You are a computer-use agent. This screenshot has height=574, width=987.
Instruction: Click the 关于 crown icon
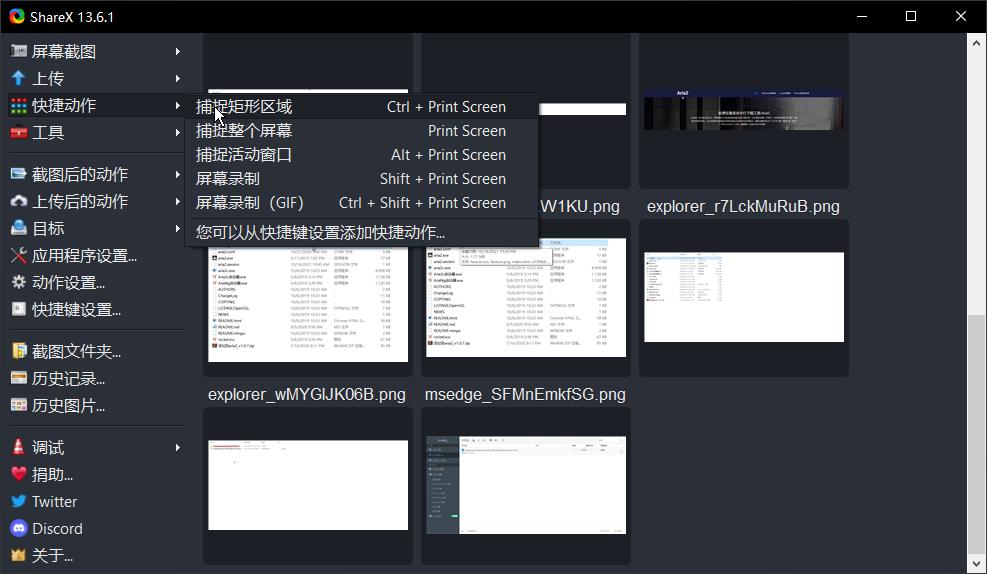[19, 555]
